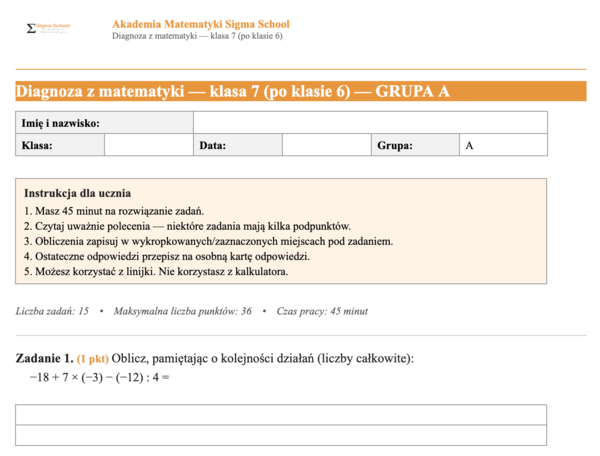Click the 'Grupa:' label cell
The width and height of the screenshot is (600, 456).
pyautogui.click(x=415, y=145)
